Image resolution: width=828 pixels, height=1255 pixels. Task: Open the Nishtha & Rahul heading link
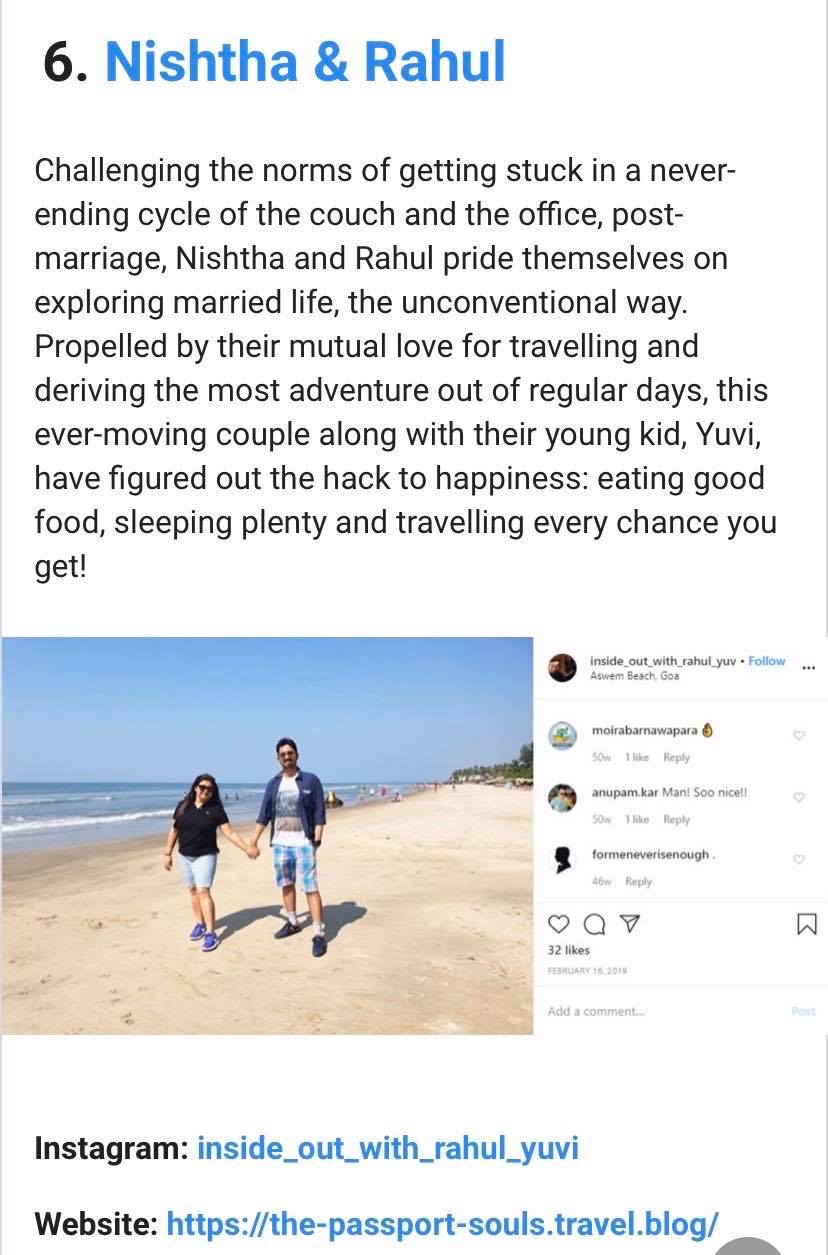point(305,62)
